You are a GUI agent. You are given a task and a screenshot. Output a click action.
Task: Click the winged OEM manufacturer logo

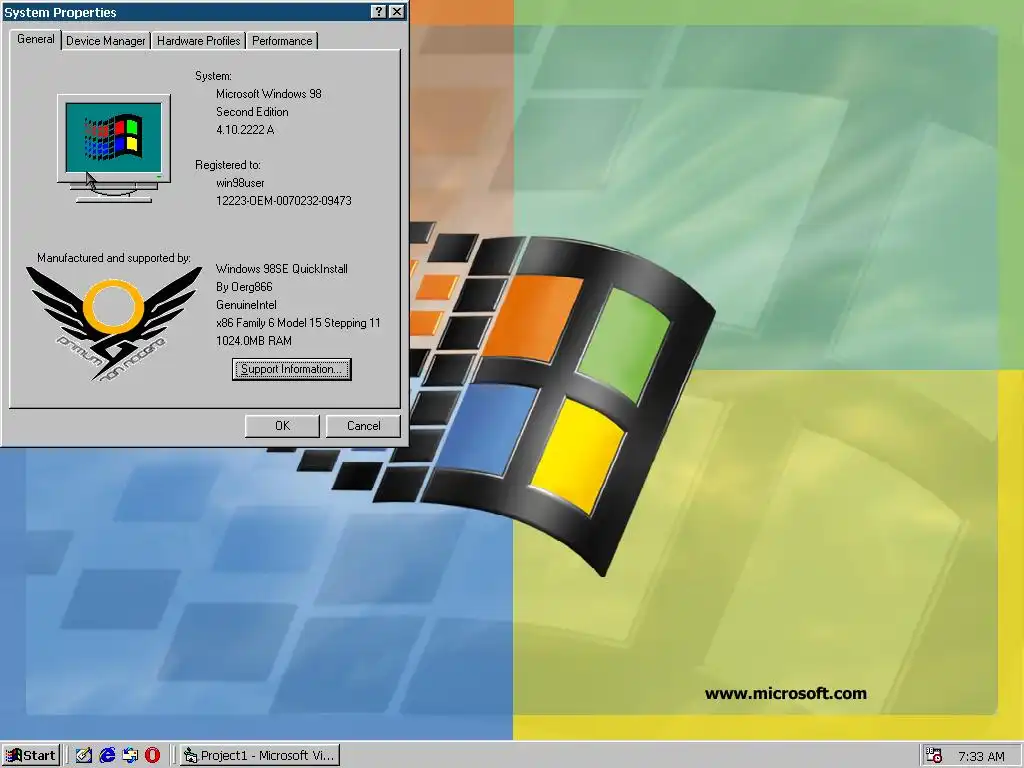(x=114, y=324)
